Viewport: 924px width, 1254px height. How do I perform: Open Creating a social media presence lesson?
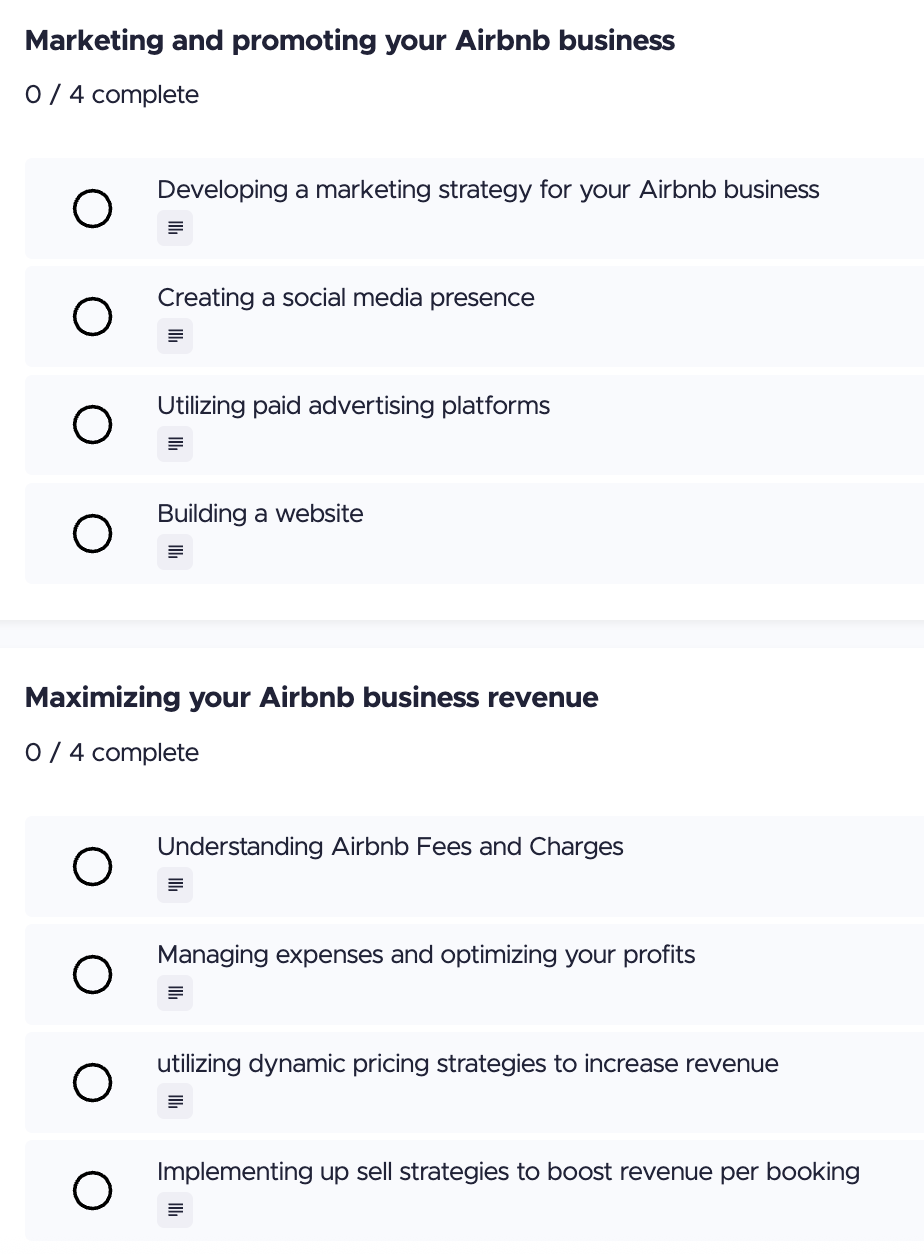345,298
